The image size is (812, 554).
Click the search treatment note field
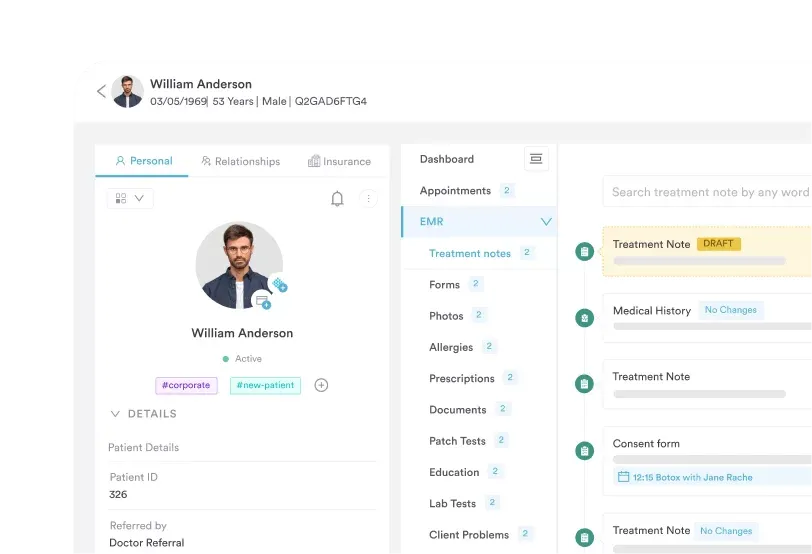point(710,192)
